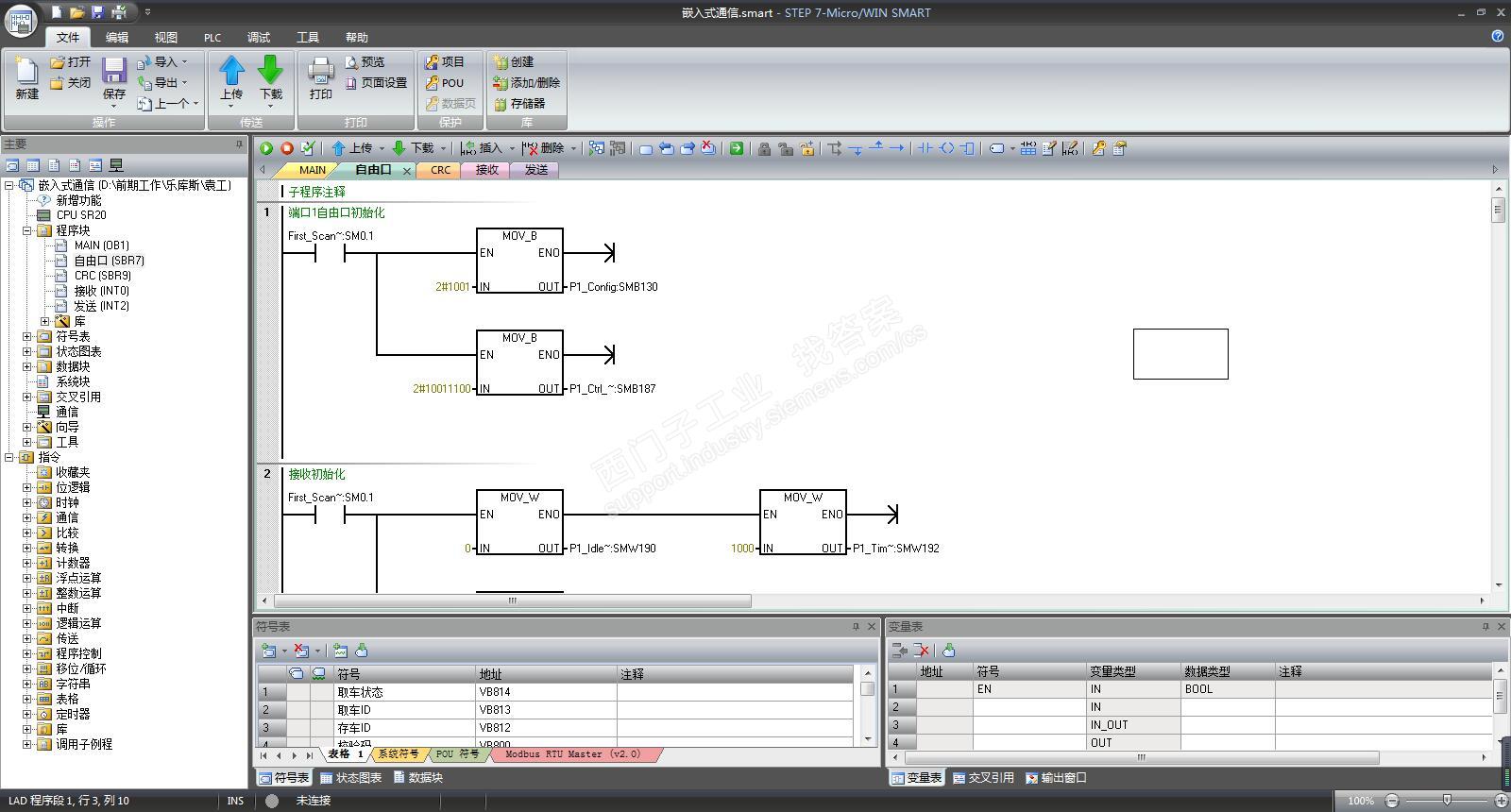1511x812 pixels.
Task: Click the Compile check icon in editor toolbar
Action: [308, 148]
